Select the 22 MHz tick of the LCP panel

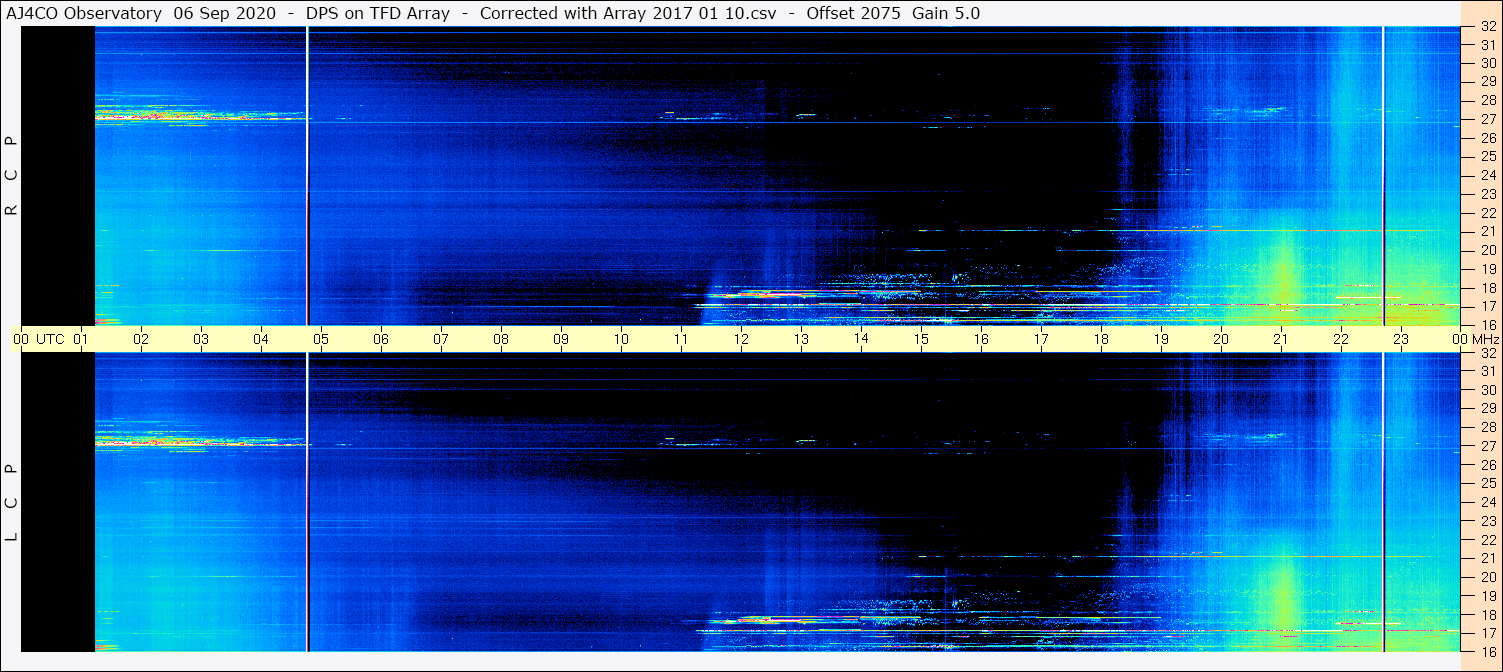pyautogui.click(x=1488, y=540)
